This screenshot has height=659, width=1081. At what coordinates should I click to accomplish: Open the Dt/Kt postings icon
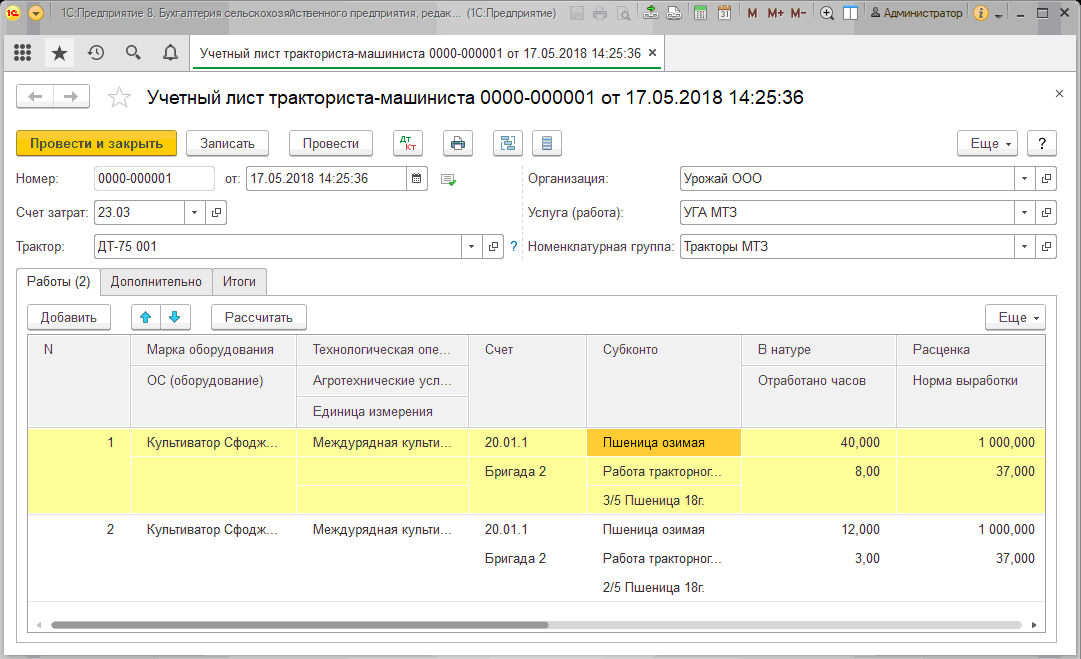tap(408, 143)
